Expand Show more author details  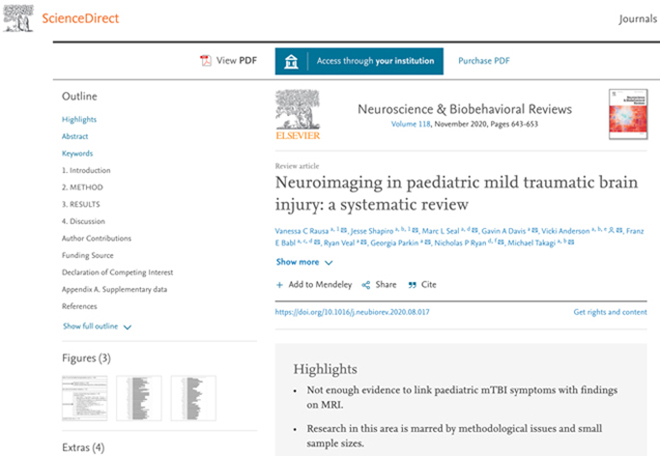click(298, 262)
